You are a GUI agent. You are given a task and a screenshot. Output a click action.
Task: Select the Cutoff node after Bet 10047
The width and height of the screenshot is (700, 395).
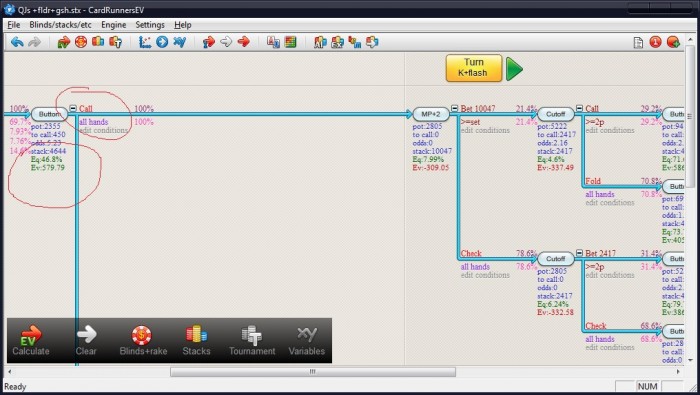[555, 114]
